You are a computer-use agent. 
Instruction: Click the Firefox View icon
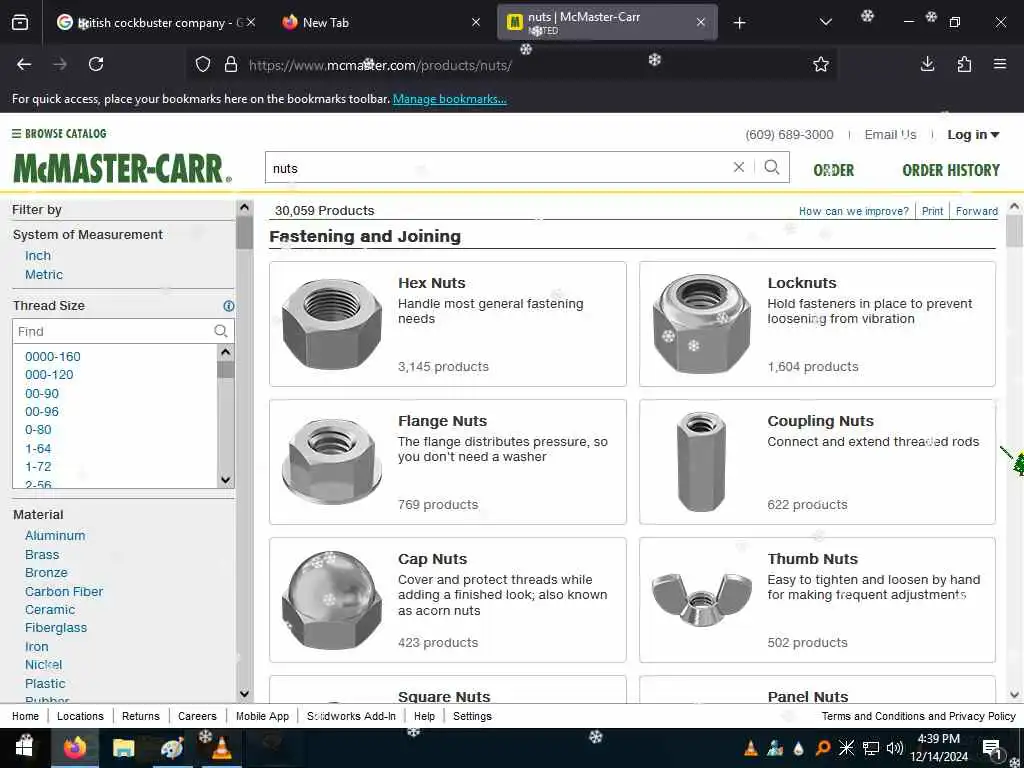[x=20, y=23]
